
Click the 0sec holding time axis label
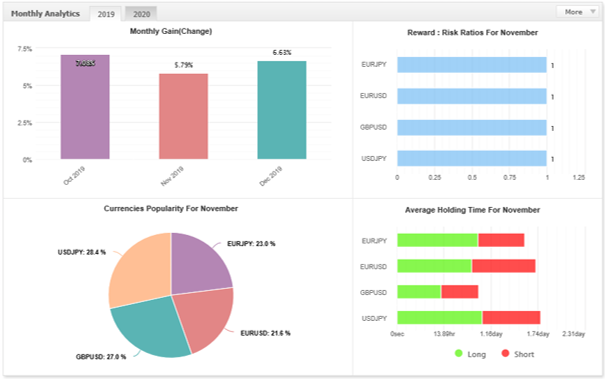(397, 334)
